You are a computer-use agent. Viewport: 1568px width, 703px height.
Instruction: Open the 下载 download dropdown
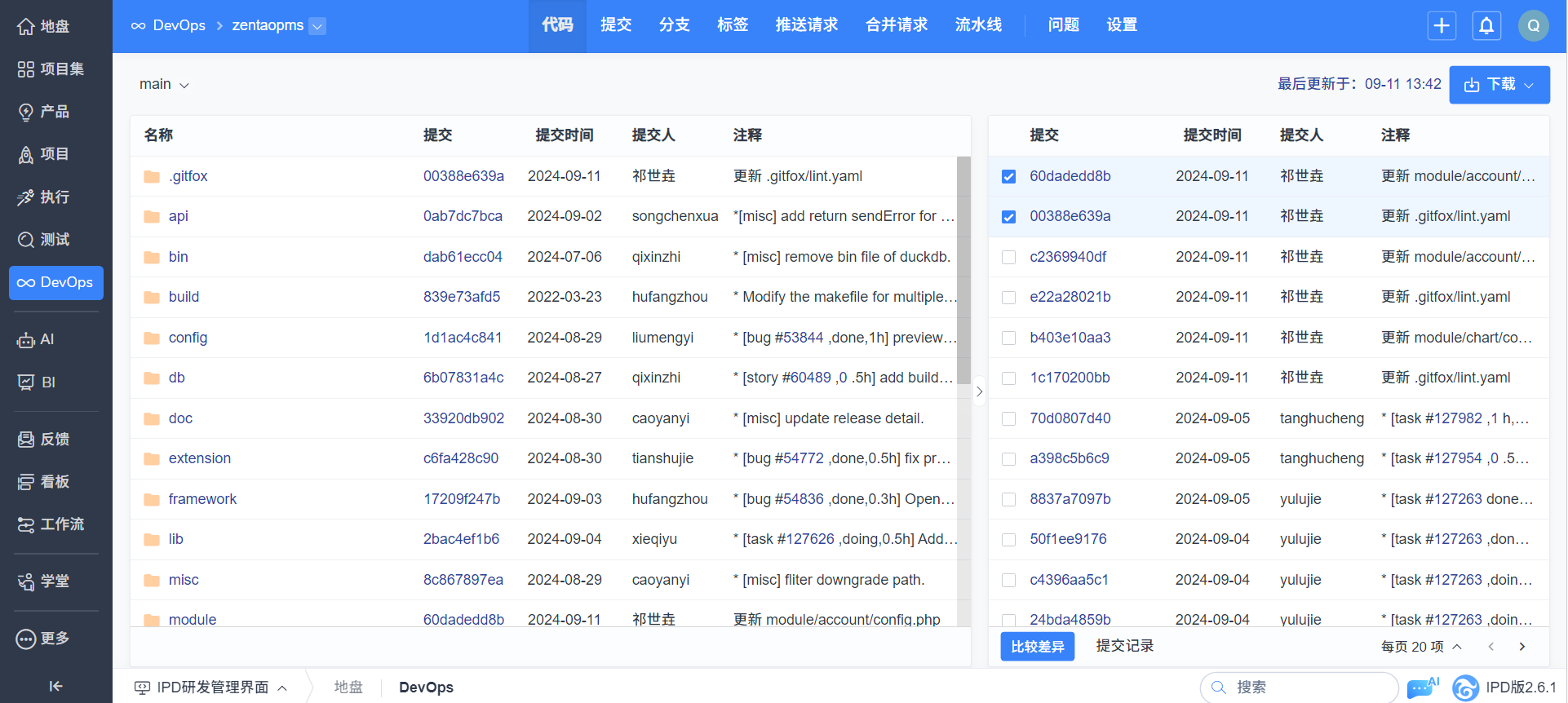(1499, 85)
